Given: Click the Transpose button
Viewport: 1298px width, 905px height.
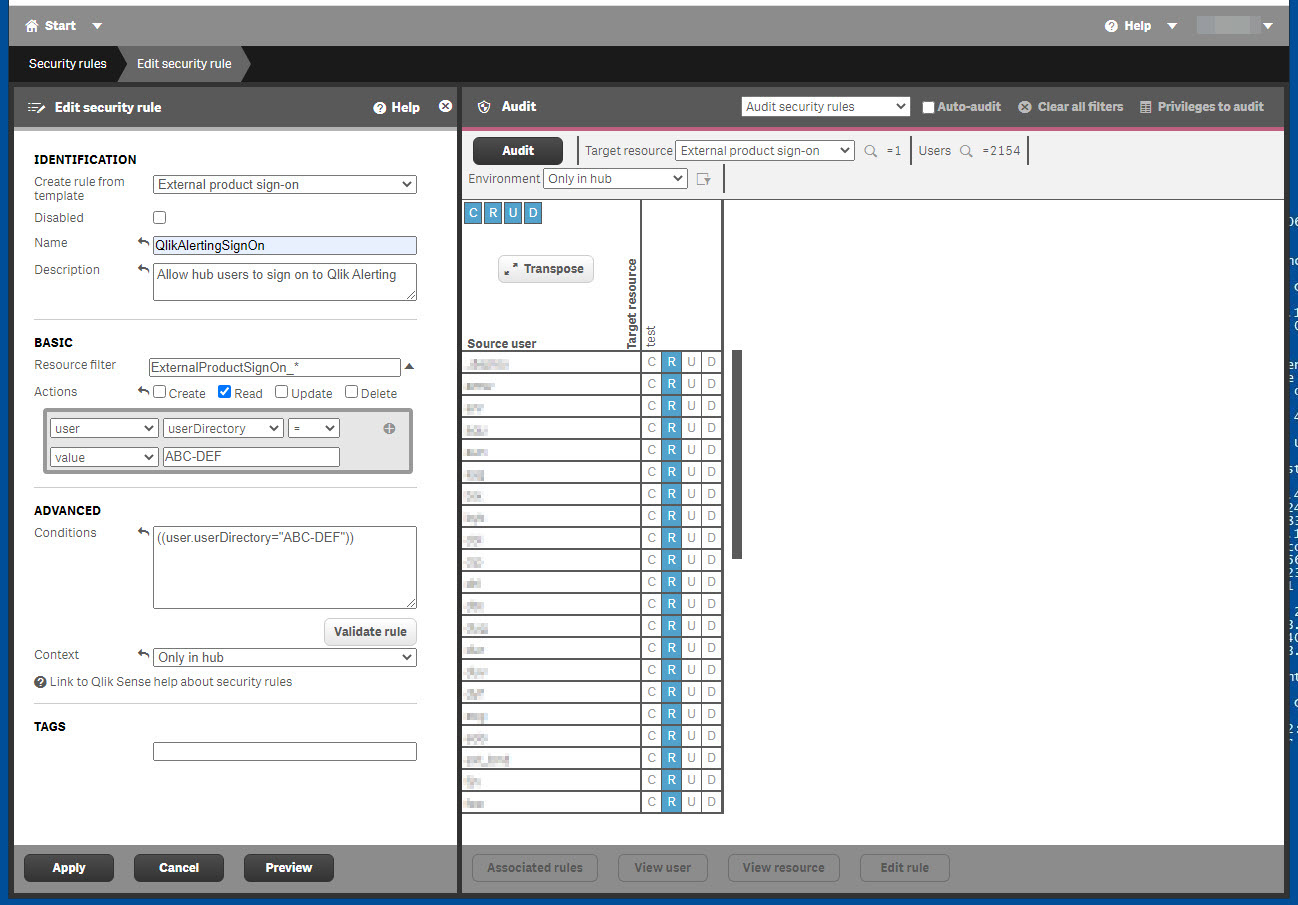Looking at the screenshot, I should (x=546, y=269).
